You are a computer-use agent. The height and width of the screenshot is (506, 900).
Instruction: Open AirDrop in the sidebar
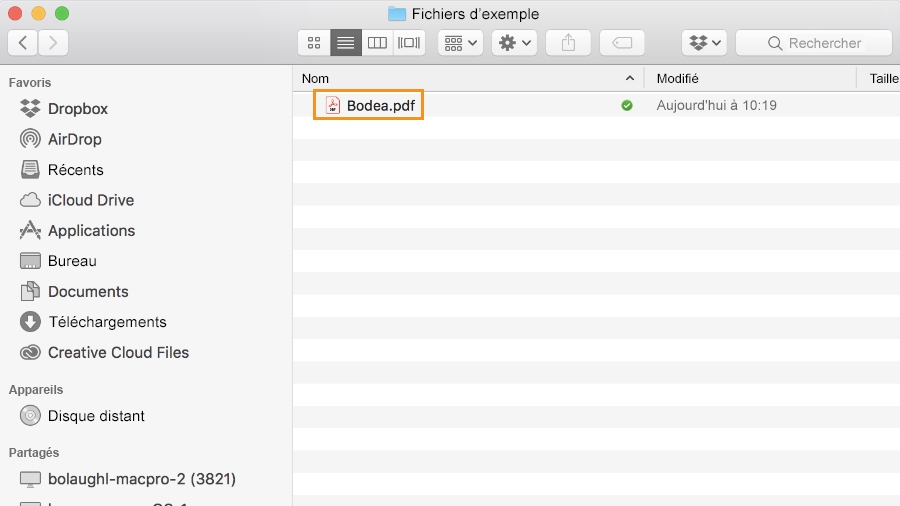pos(61,139)
